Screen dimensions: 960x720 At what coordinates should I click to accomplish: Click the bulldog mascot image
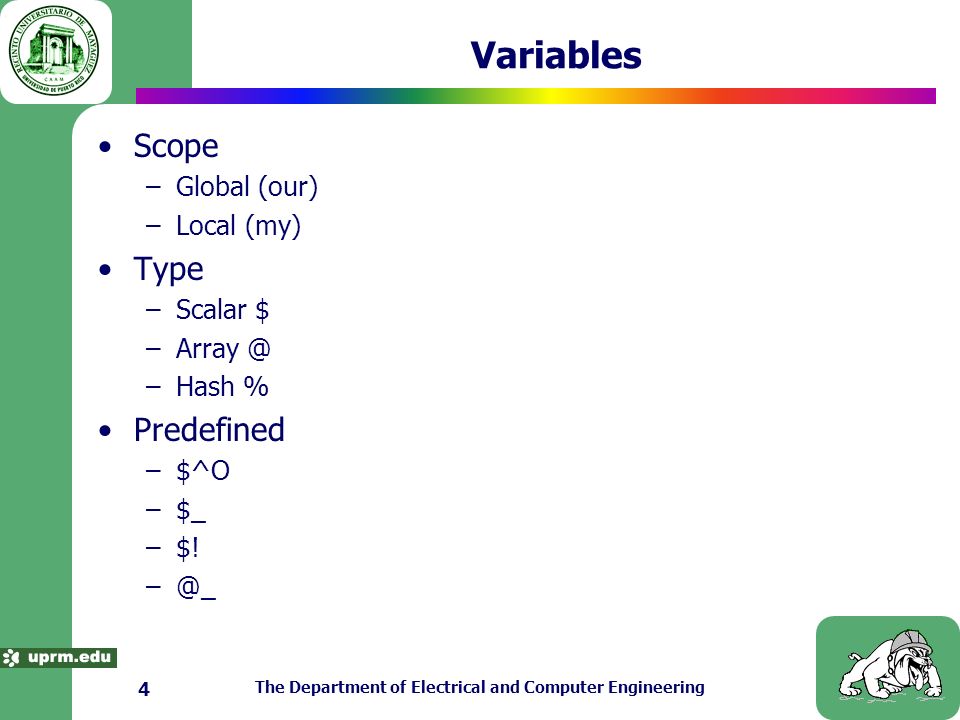(888, 666)
